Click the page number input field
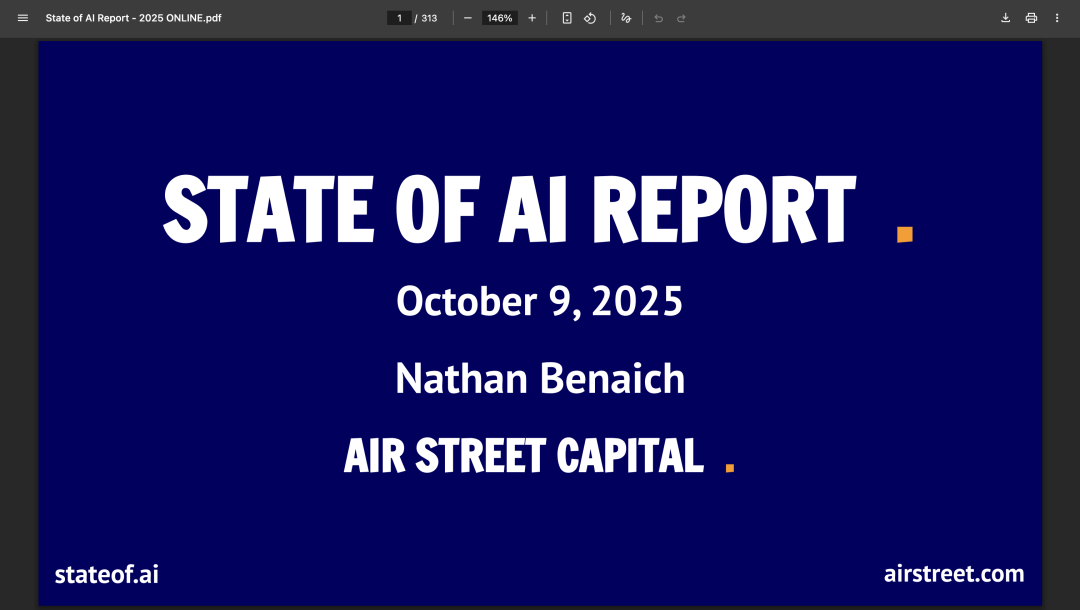This screenshot has height=610, width=1080. point(399,18)
